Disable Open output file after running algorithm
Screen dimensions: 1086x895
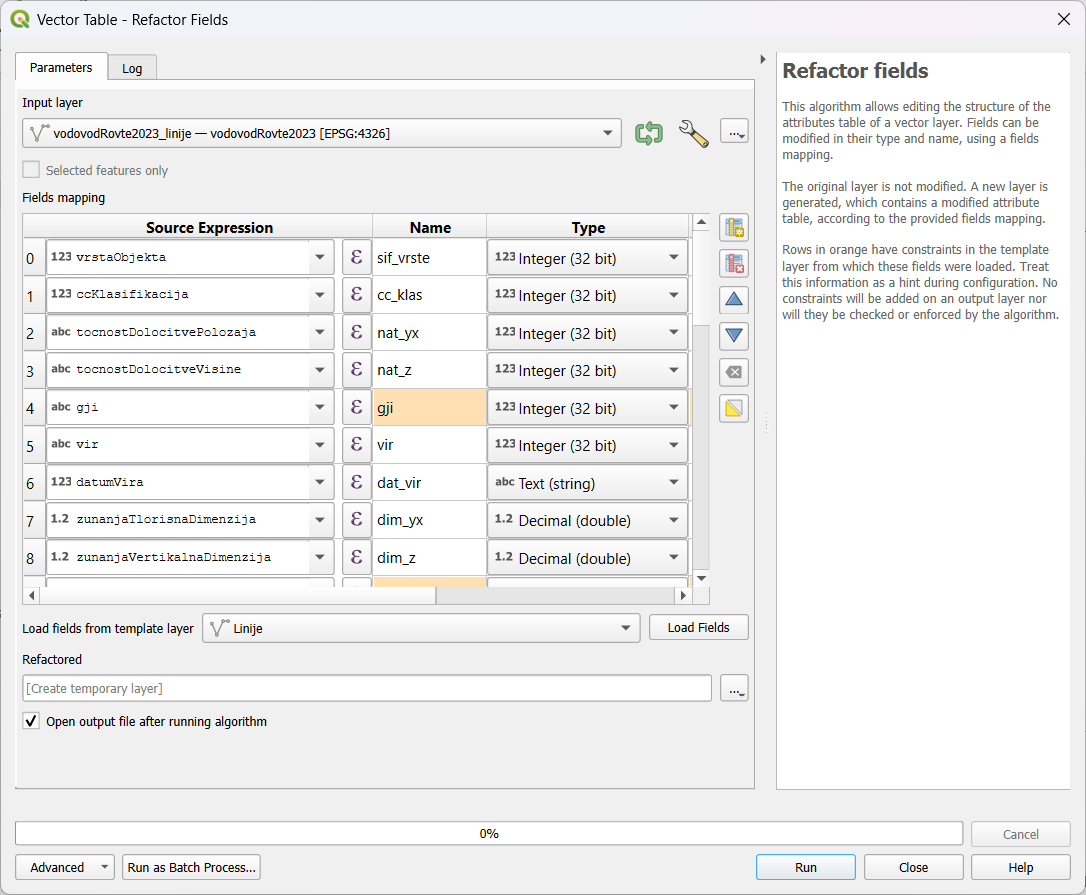[x=30, y=720]
